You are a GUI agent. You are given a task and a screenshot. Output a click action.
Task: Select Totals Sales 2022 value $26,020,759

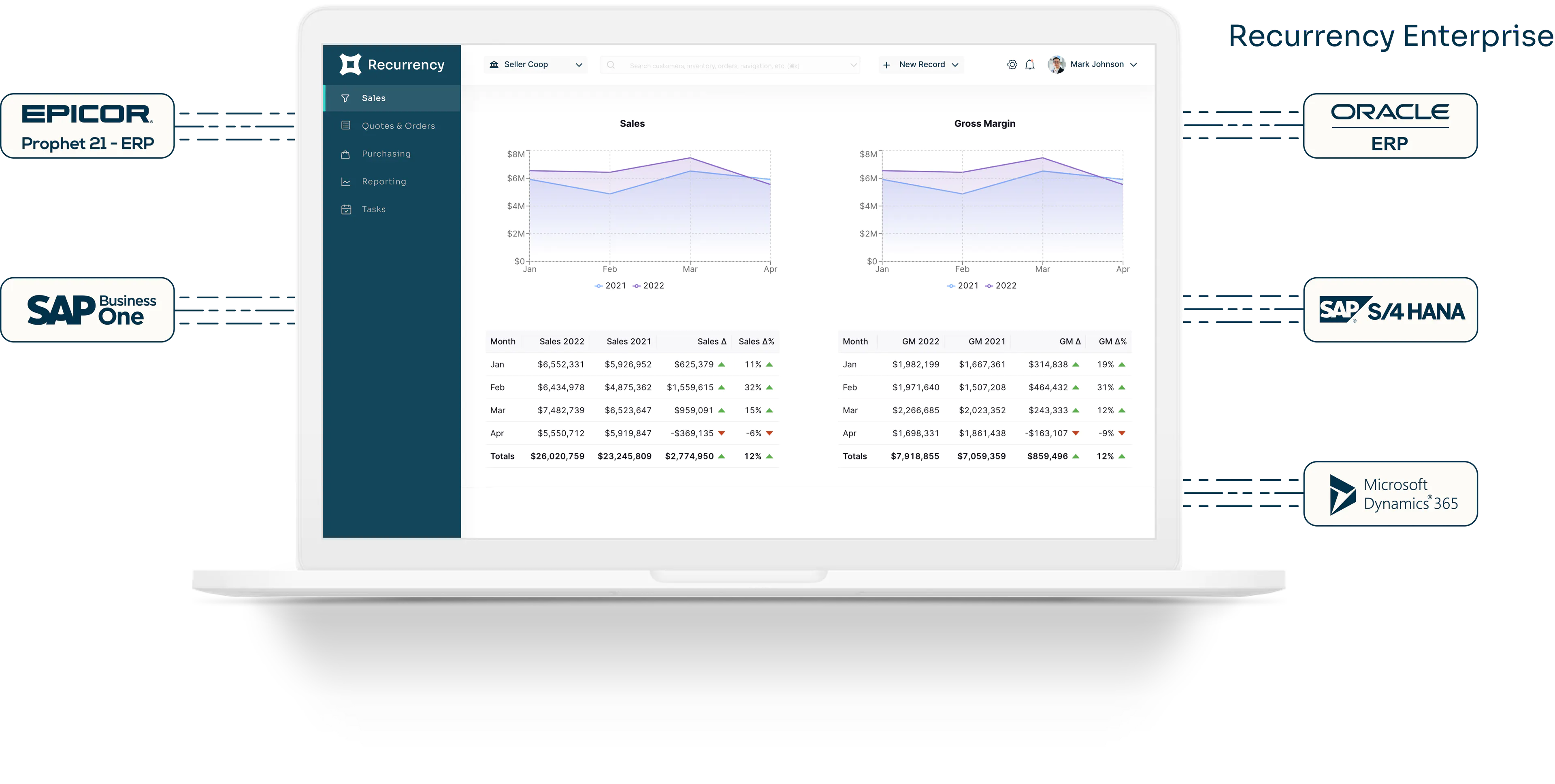click(x=557, y=456)
